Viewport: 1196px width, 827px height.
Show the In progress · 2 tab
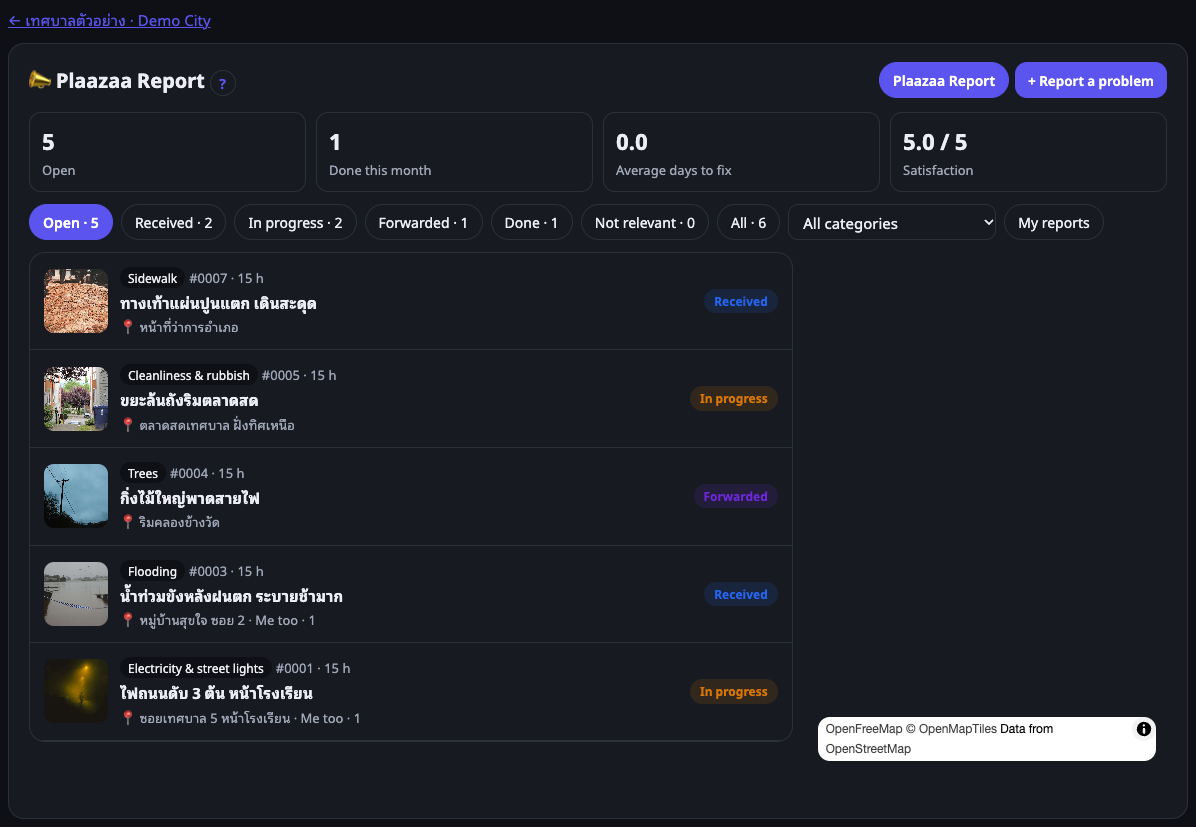pyautogui.click(x=295, y=223)
